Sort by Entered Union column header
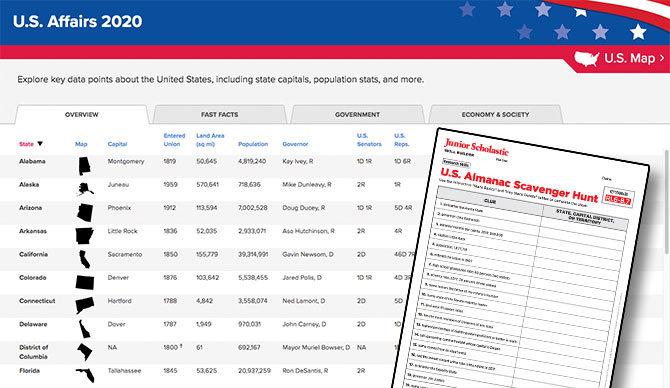670x388 pixels. click(x=174, y=140)
